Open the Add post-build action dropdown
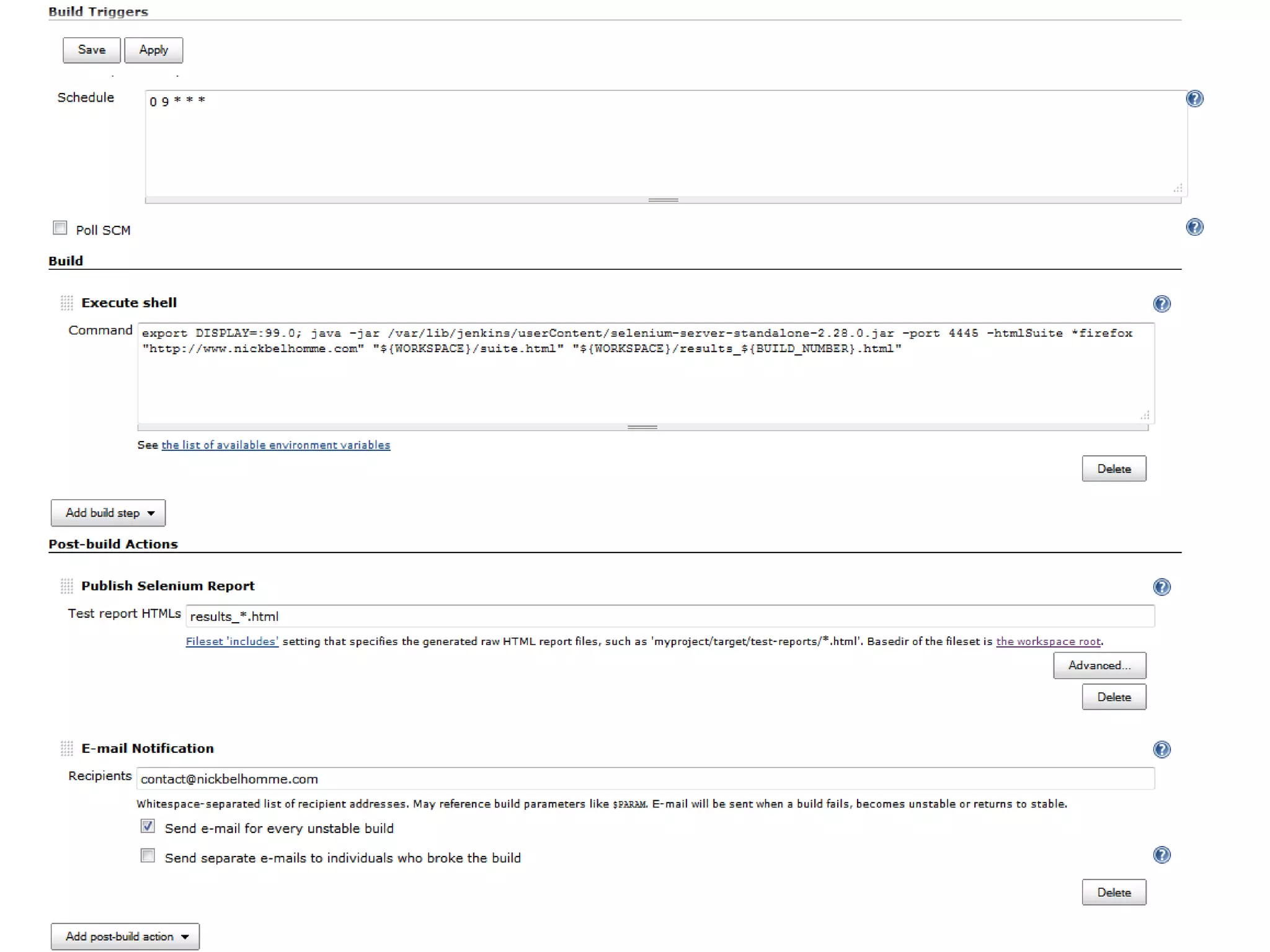The height and width of the screenshot is (952, 1270). 125,936
